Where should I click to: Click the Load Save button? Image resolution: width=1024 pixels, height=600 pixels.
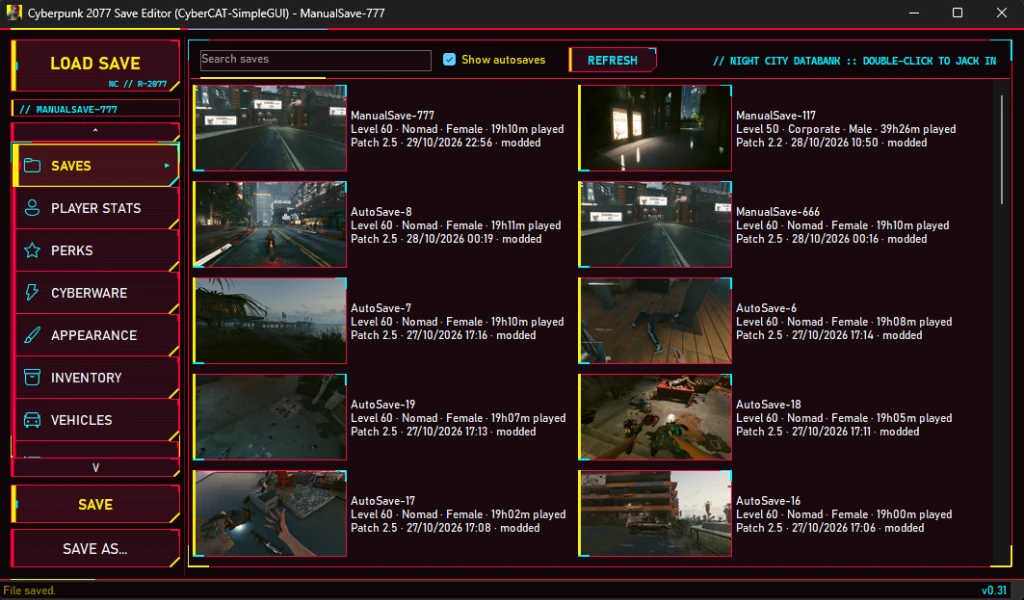[x=95, y=65]
